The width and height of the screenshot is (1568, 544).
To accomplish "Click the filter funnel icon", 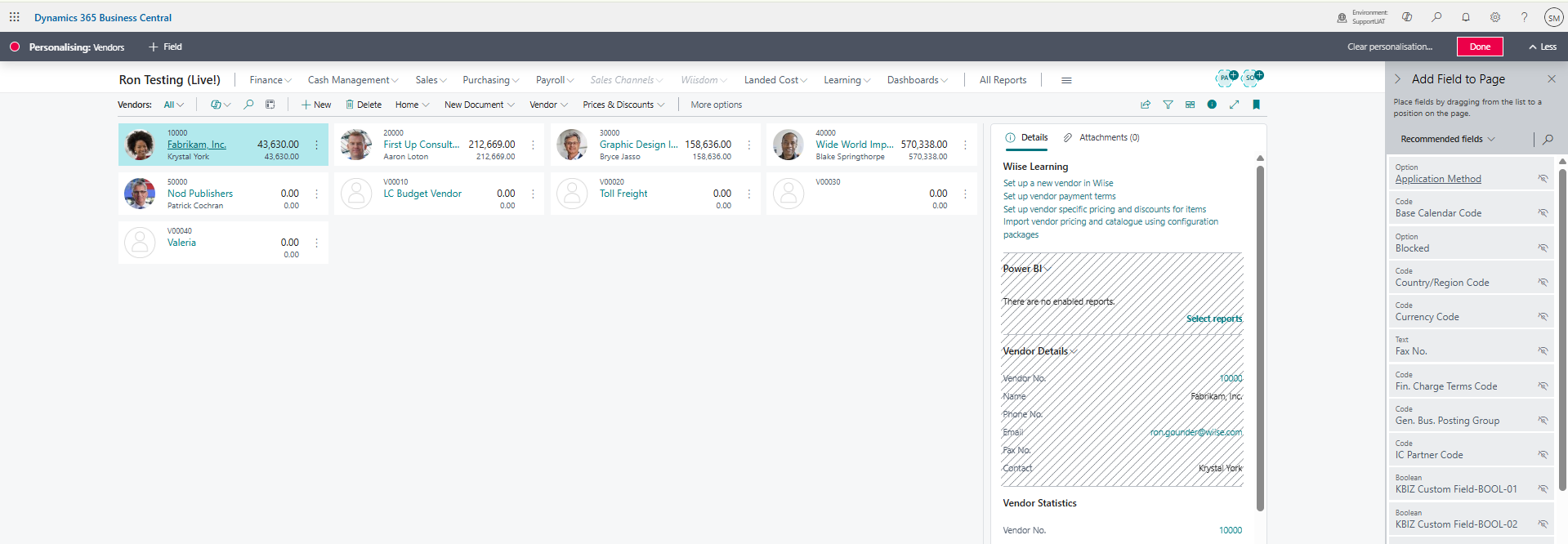I will pos(1168,105).
